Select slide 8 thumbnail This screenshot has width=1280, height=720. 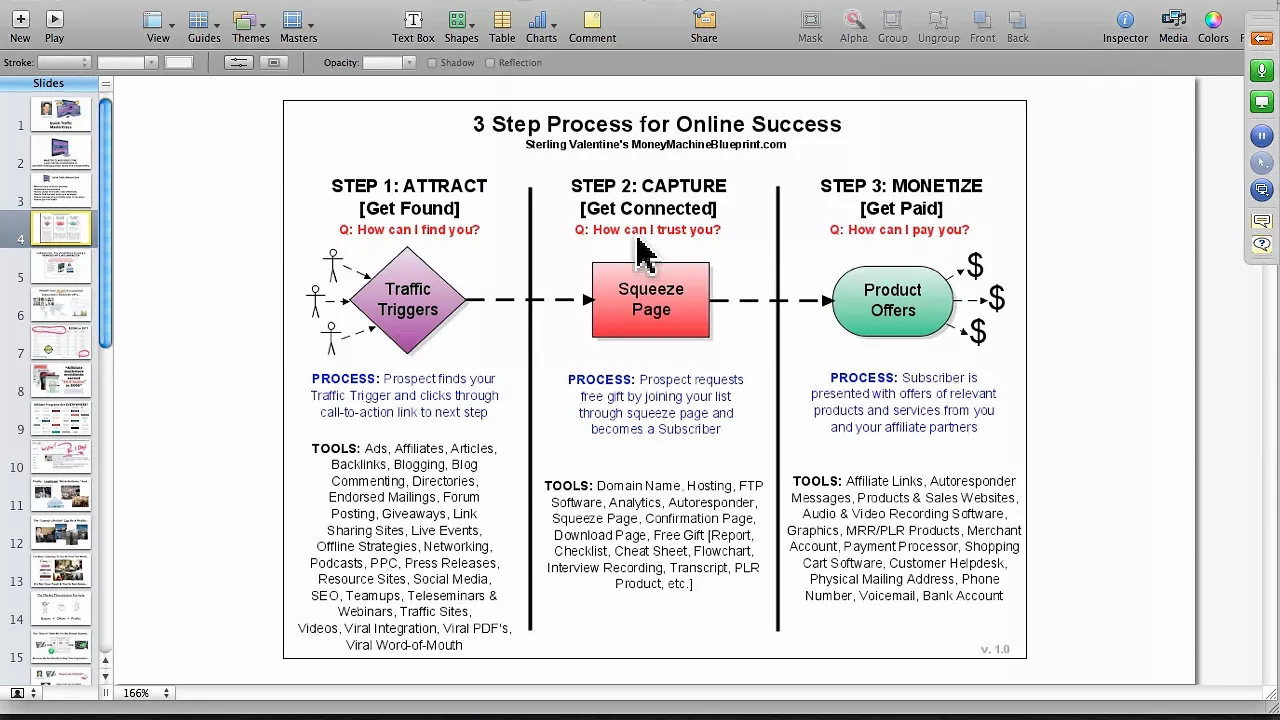click(61, 380)
